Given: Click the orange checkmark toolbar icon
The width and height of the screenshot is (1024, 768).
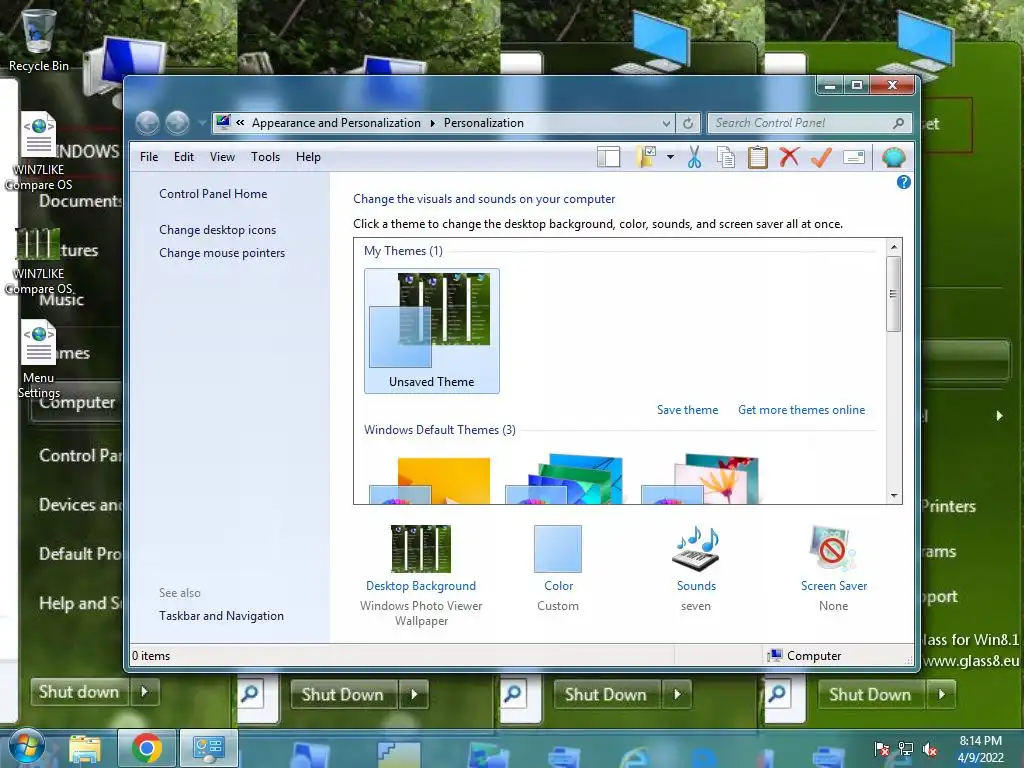Looking at the screenshot, I should point(821,157).
